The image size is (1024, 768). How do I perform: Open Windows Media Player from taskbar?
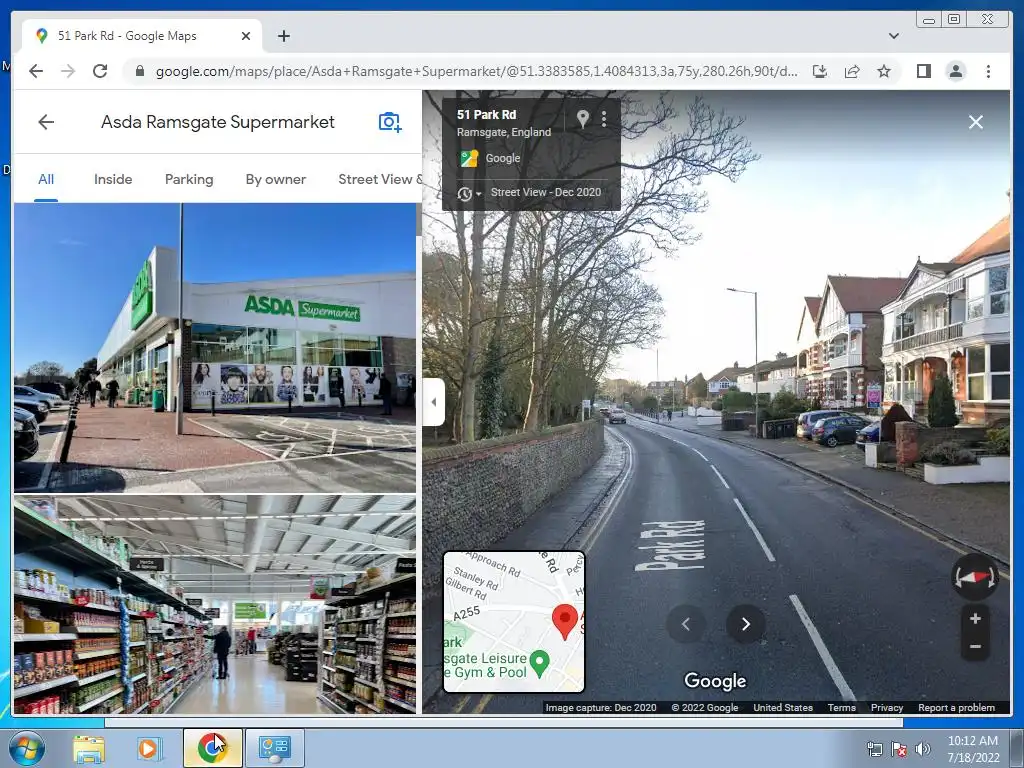point(149,748)
